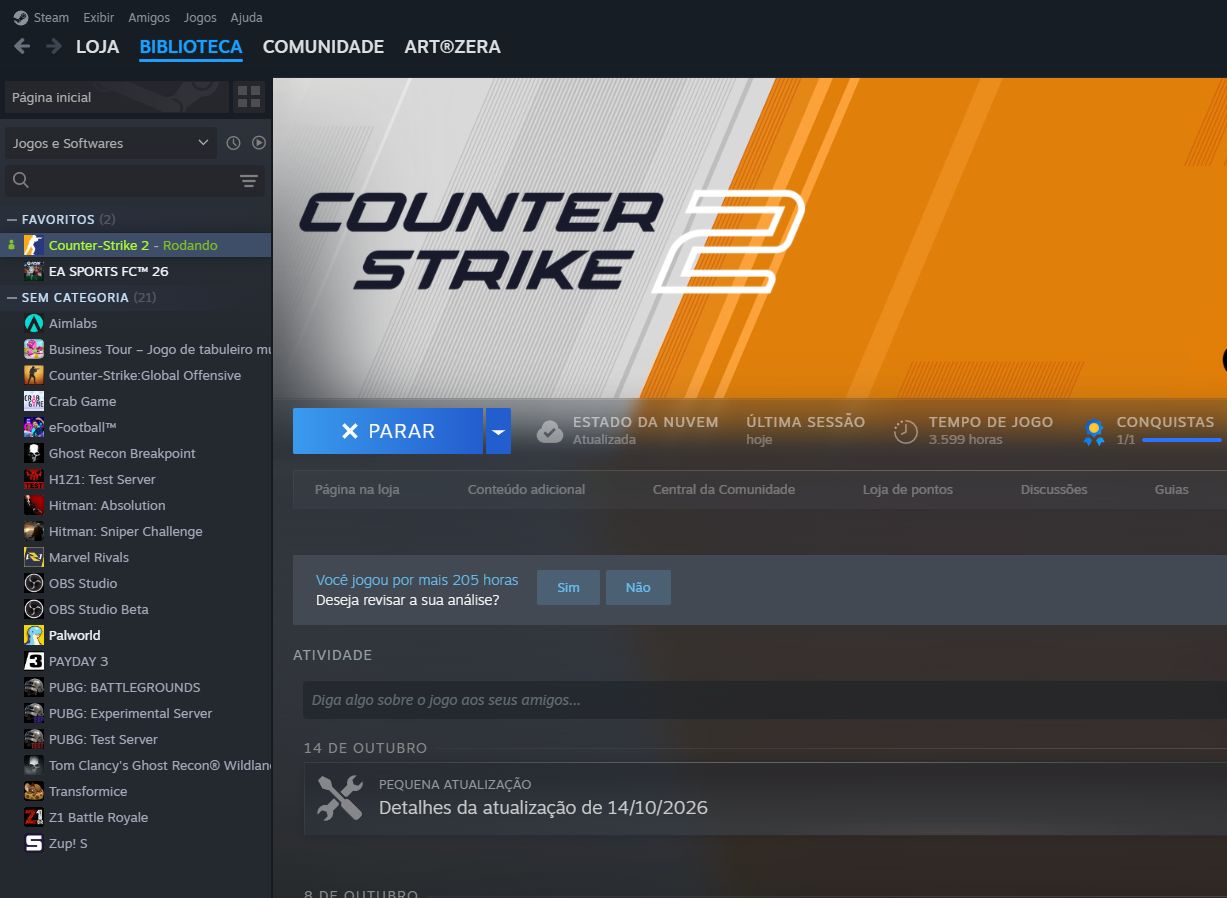
Task: Select Transformice entry
Action: (x=137, y=791)
